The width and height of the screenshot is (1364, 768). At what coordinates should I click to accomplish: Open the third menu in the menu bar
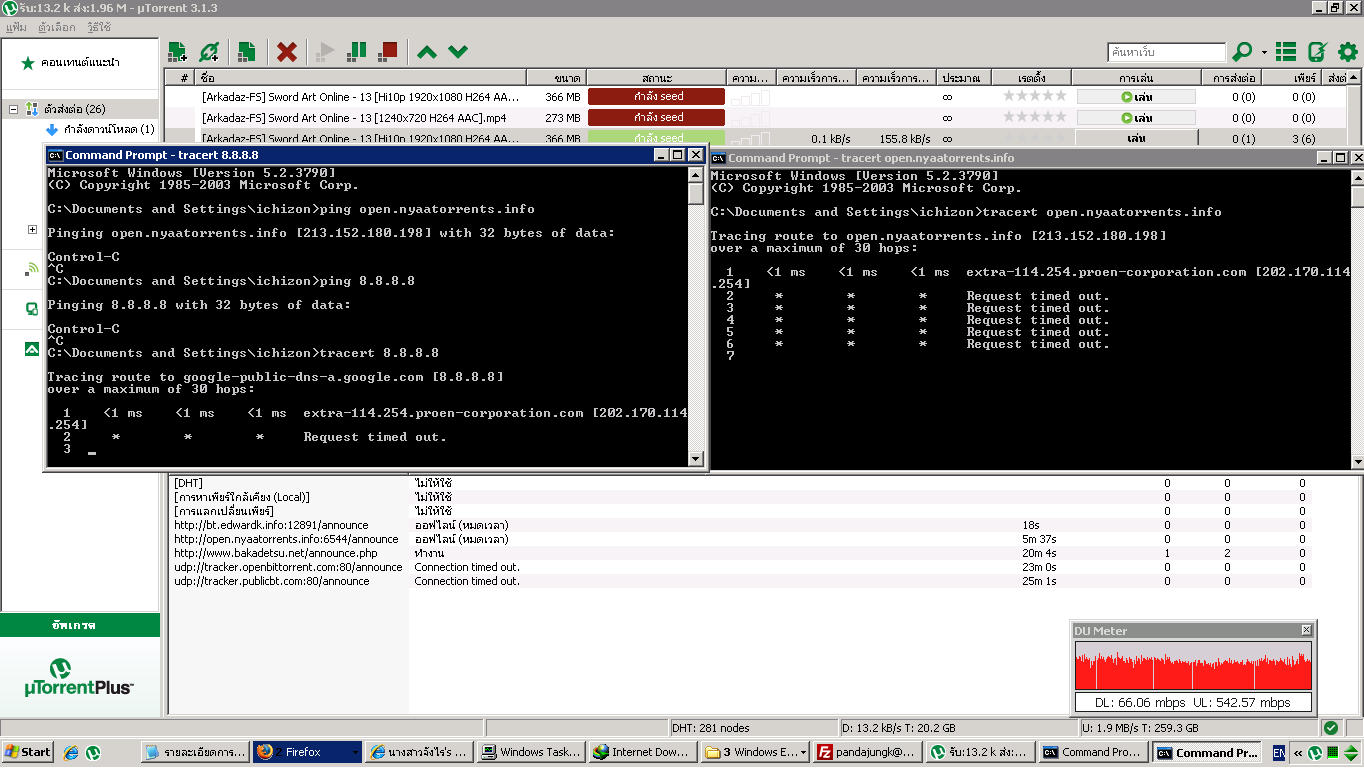coord(99,27)
